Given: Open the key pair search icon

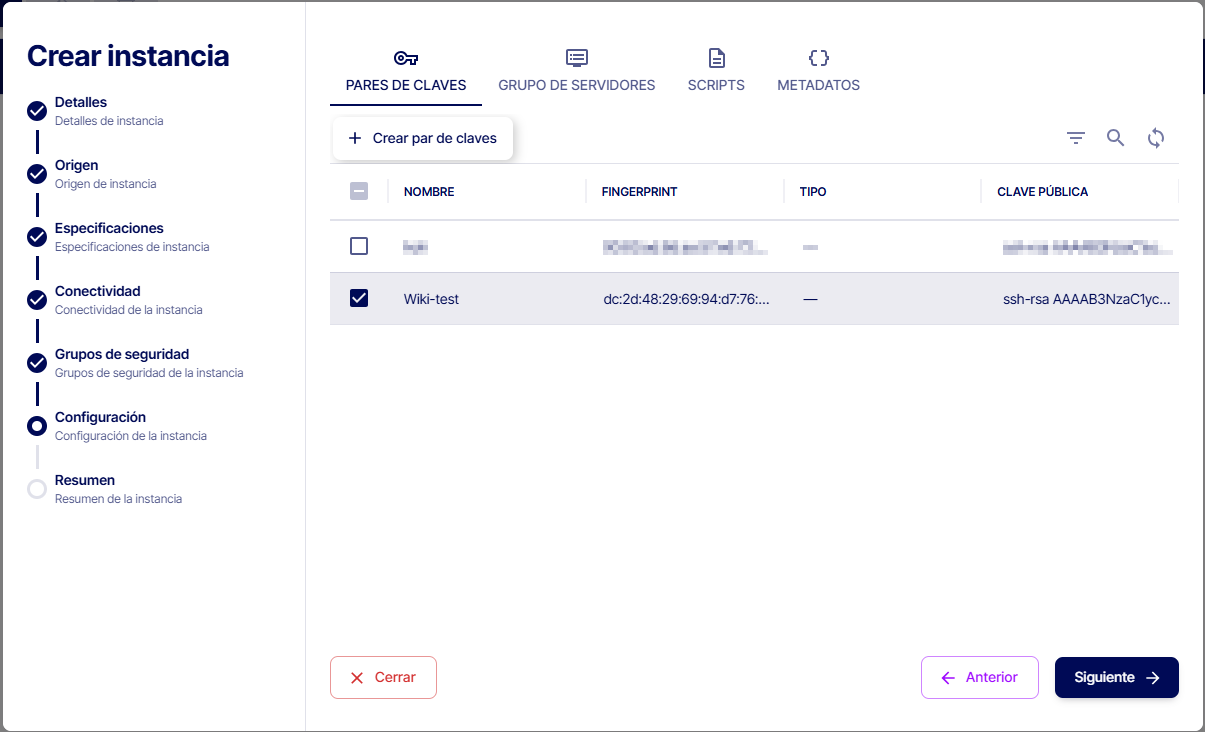Looking at the screenshot, I should pos(1116,138).
